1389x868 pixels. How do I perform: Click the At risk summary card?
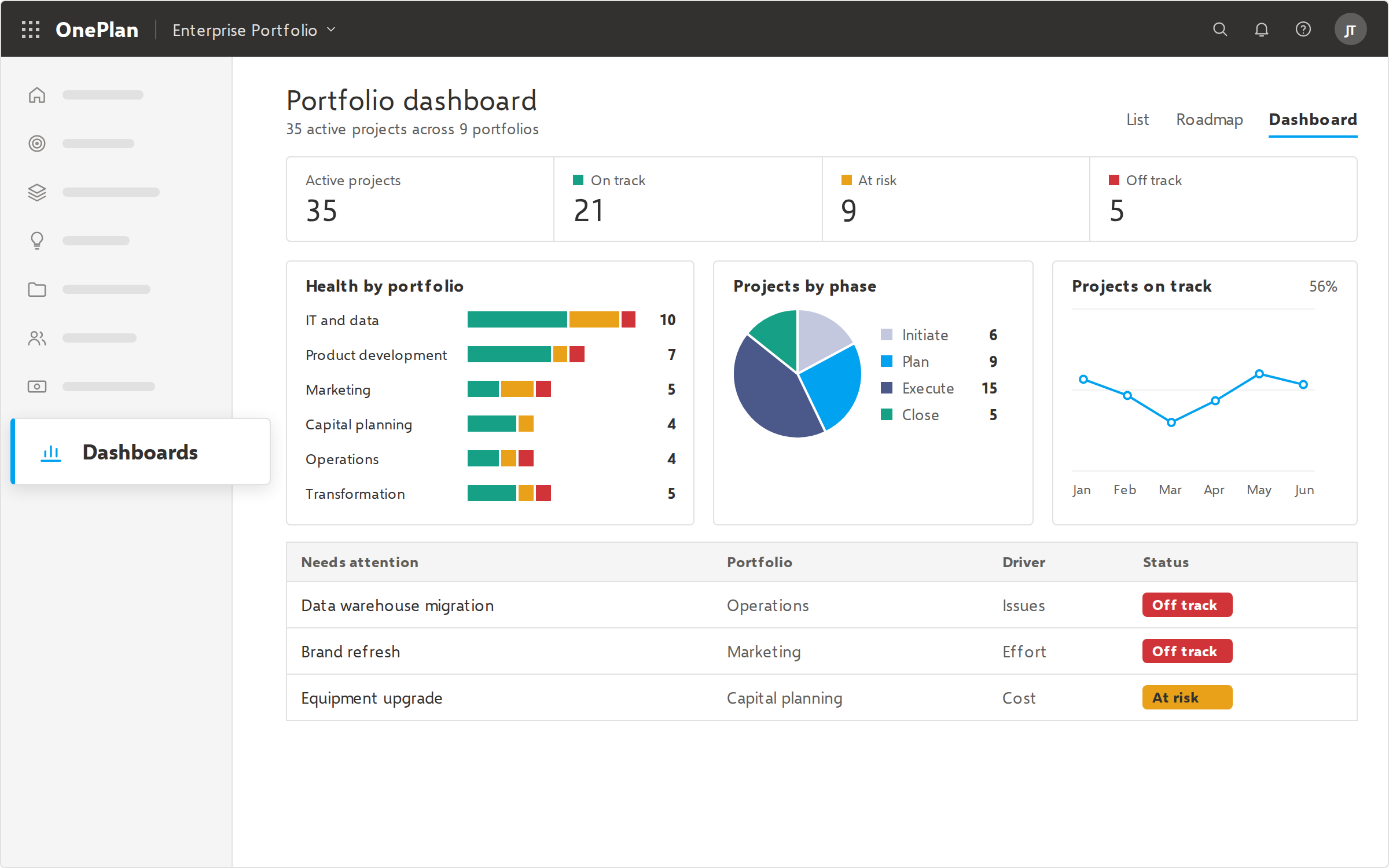(956, 199)
